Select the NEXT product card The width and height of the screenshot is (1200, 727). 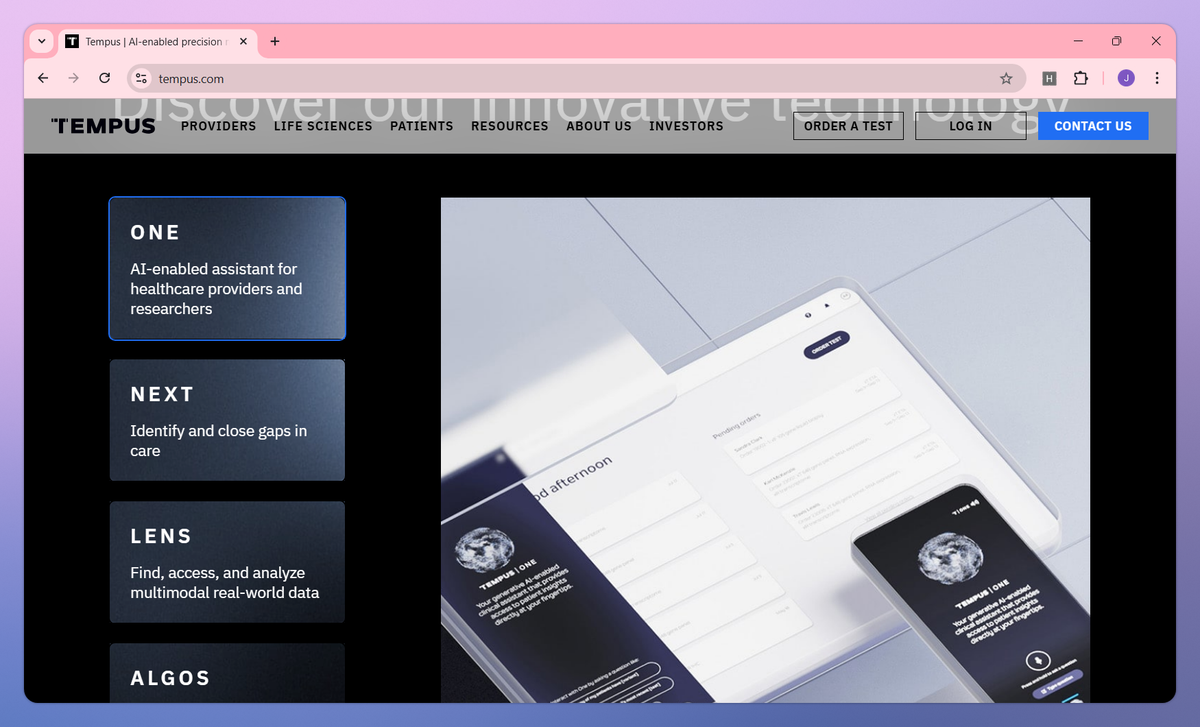227,420
